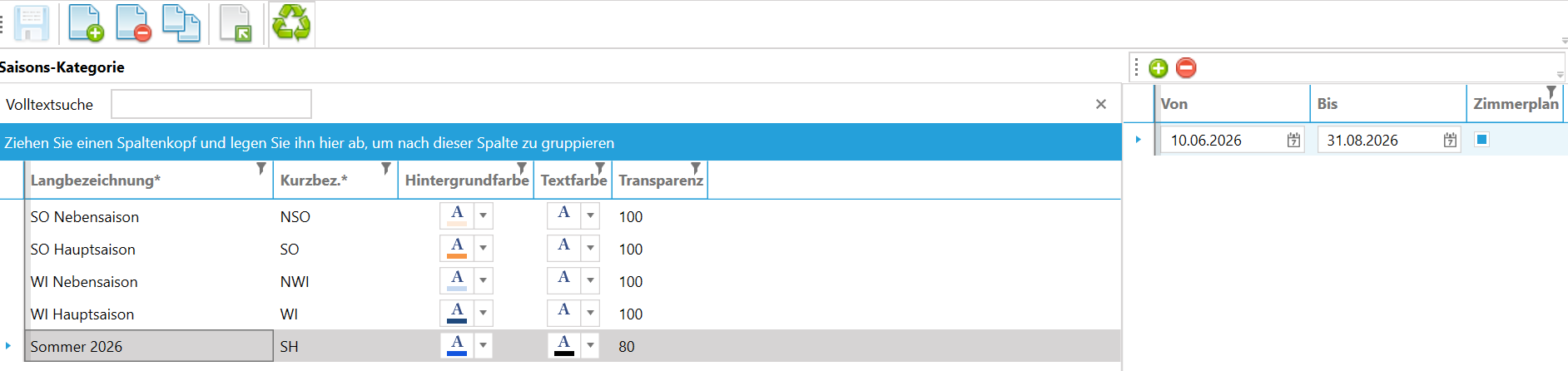Open Hintergrundfarbe dropdown for SO Nebensaison

[484, 216]
